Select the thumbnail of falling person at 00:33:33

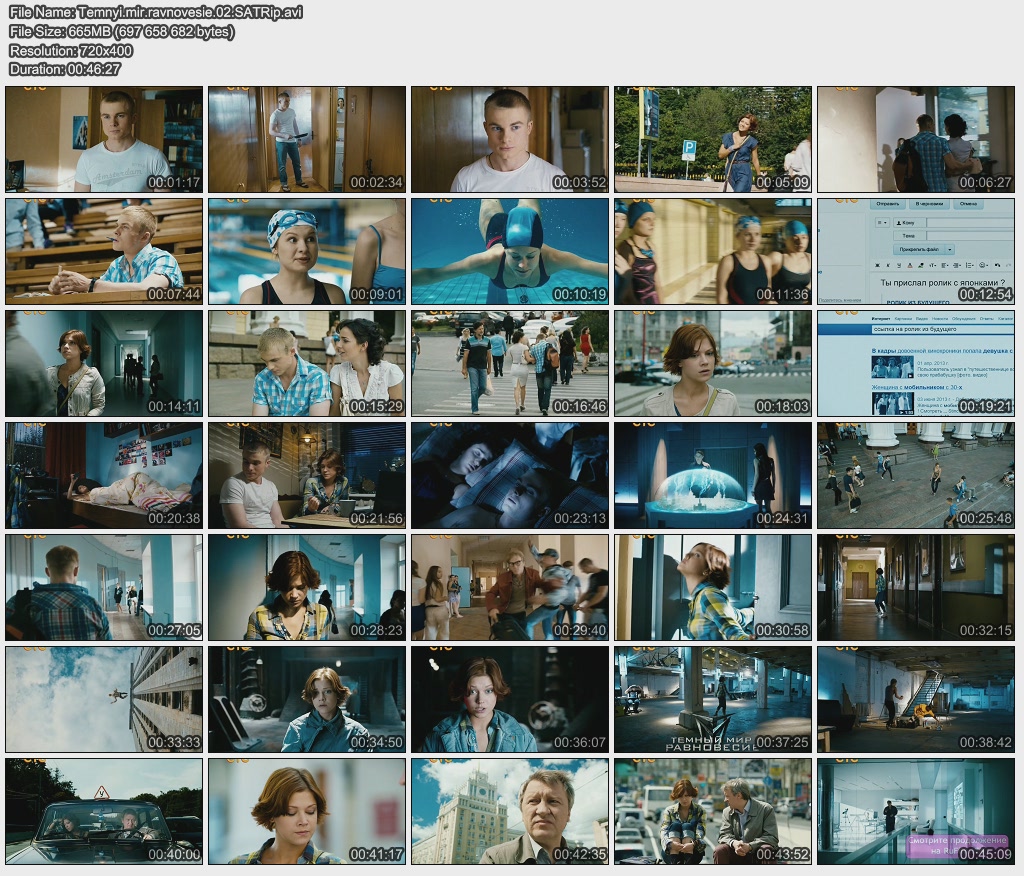[104, 698]
